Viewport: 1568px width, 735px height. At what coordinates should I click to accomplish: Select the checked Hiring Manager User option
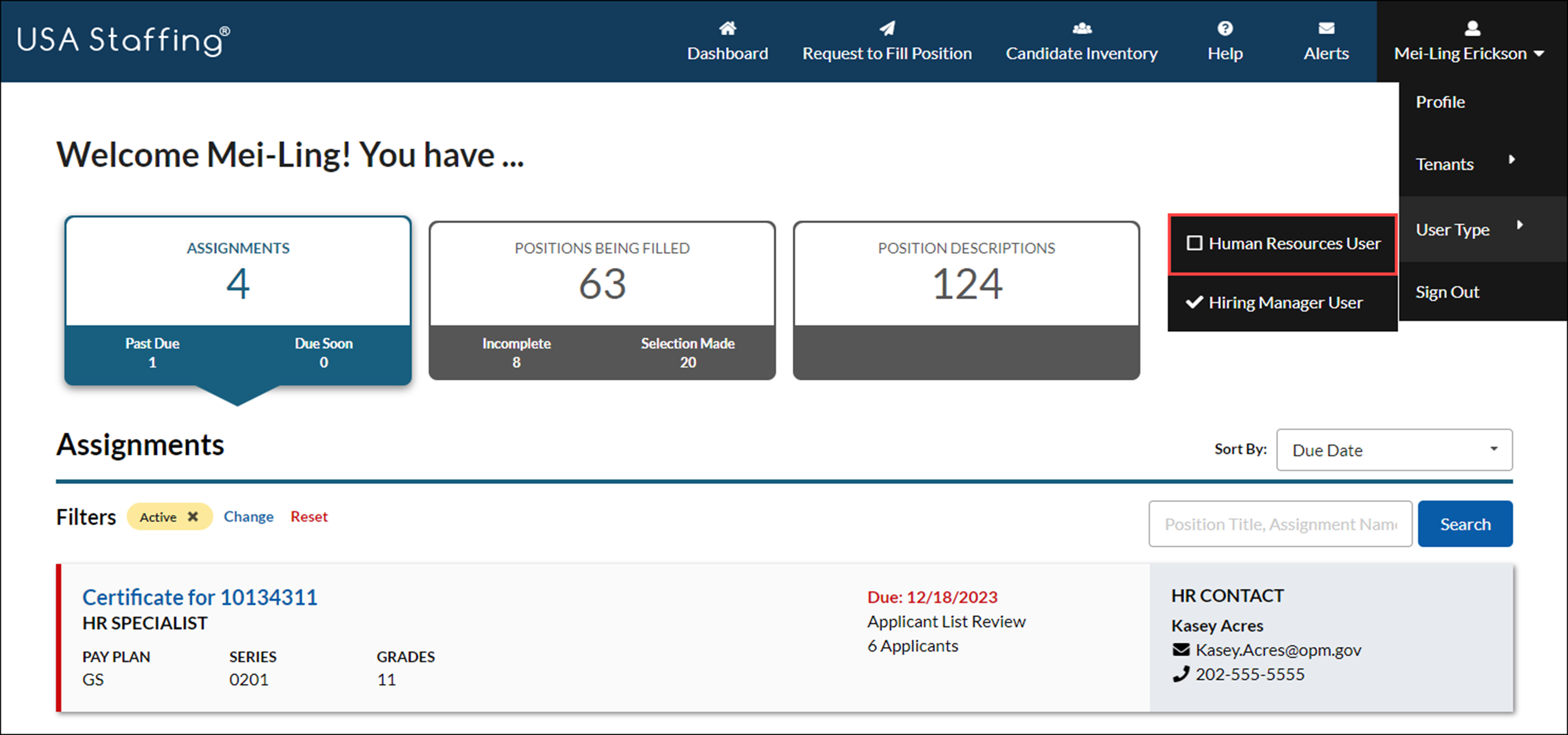(x=1282, y=303)
